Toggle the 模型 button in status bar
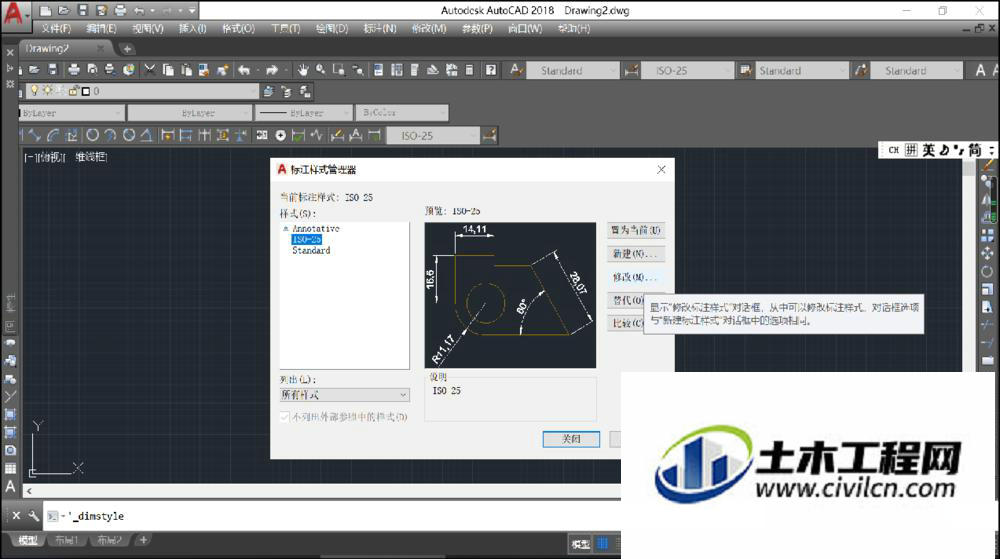The image size is (1000, 559). click(x=580, y=544)
